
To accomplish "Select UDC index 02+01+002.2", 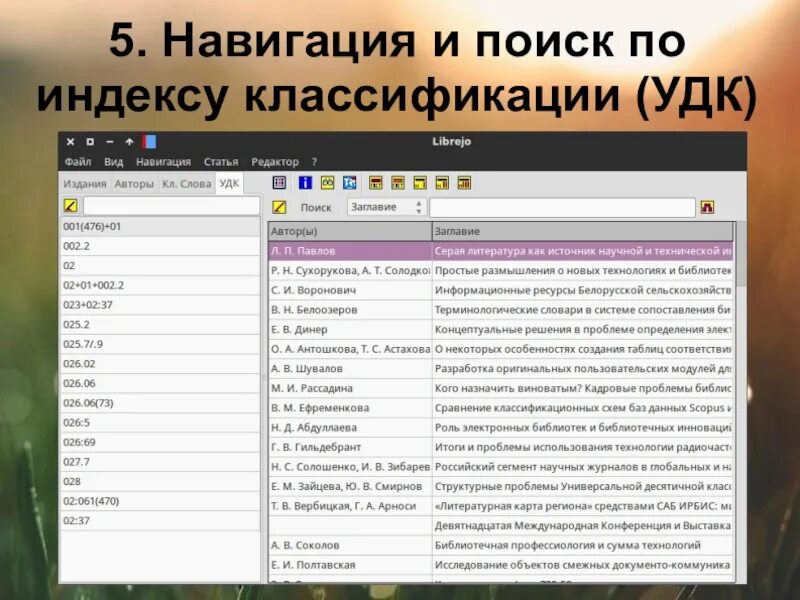I will (160, 285).
